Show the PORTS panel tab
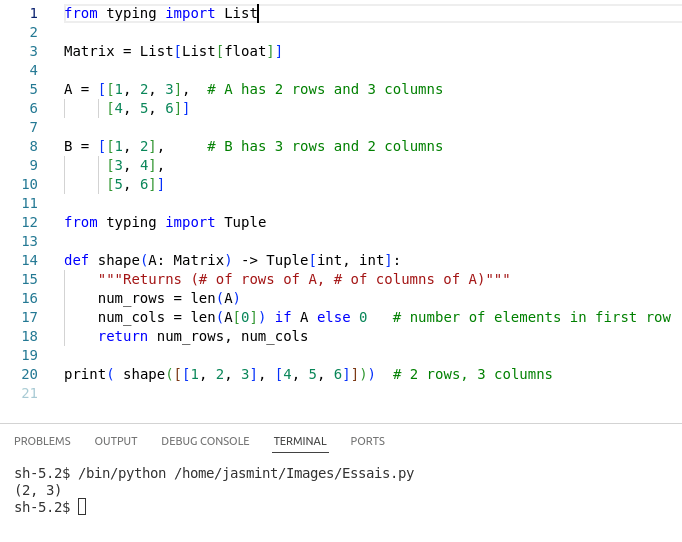 coord(367,441)
